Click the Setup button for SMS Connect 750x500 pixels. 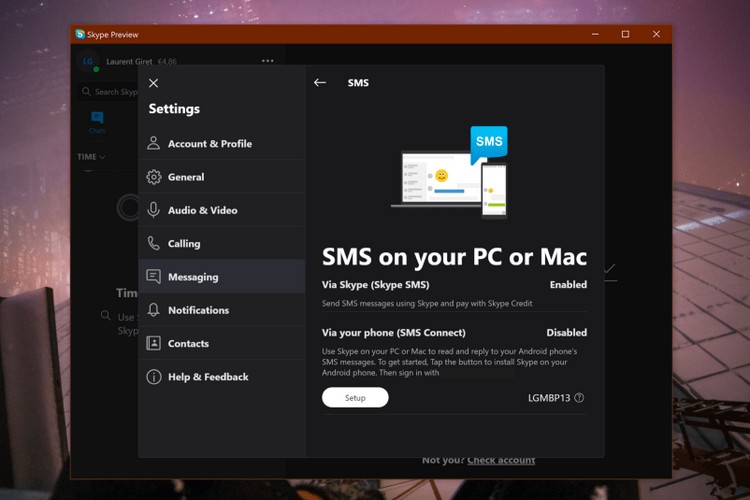[355, 398]
